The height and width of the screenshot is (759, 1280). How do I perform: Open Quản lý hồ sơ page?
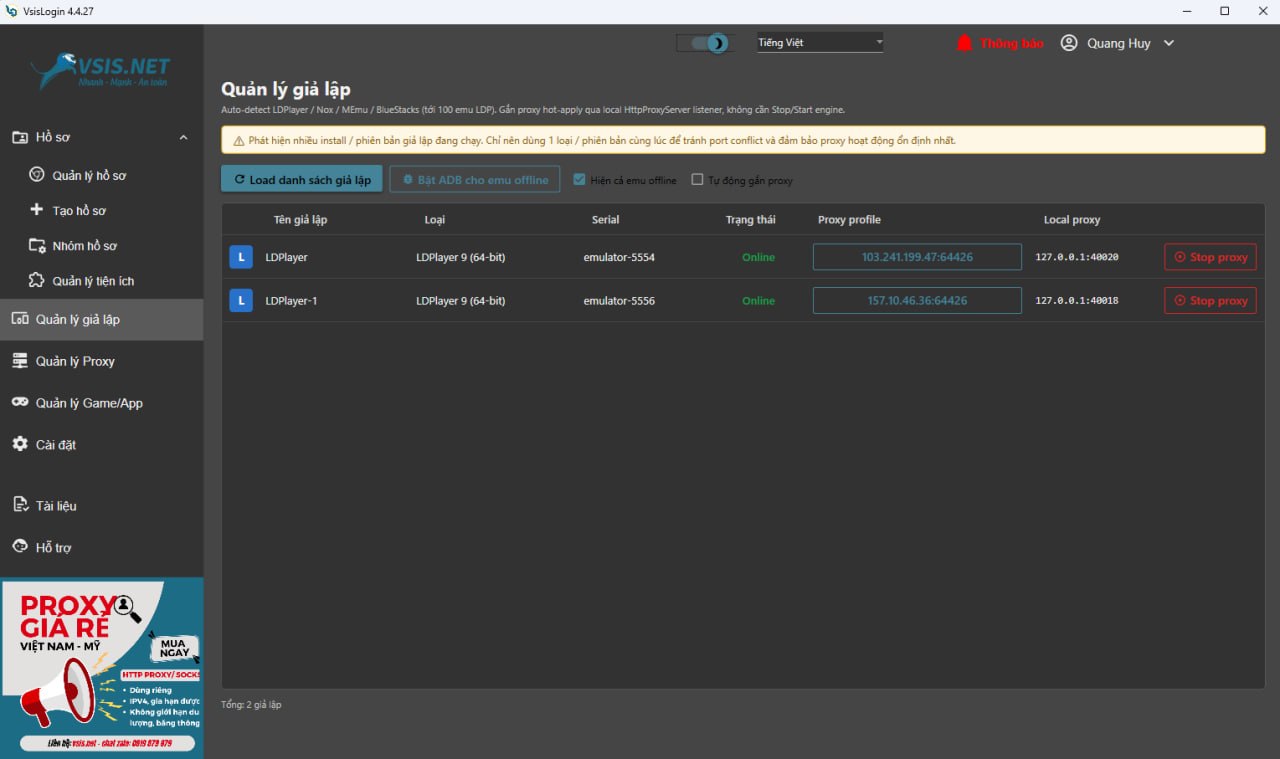click(x=89, y=176)
